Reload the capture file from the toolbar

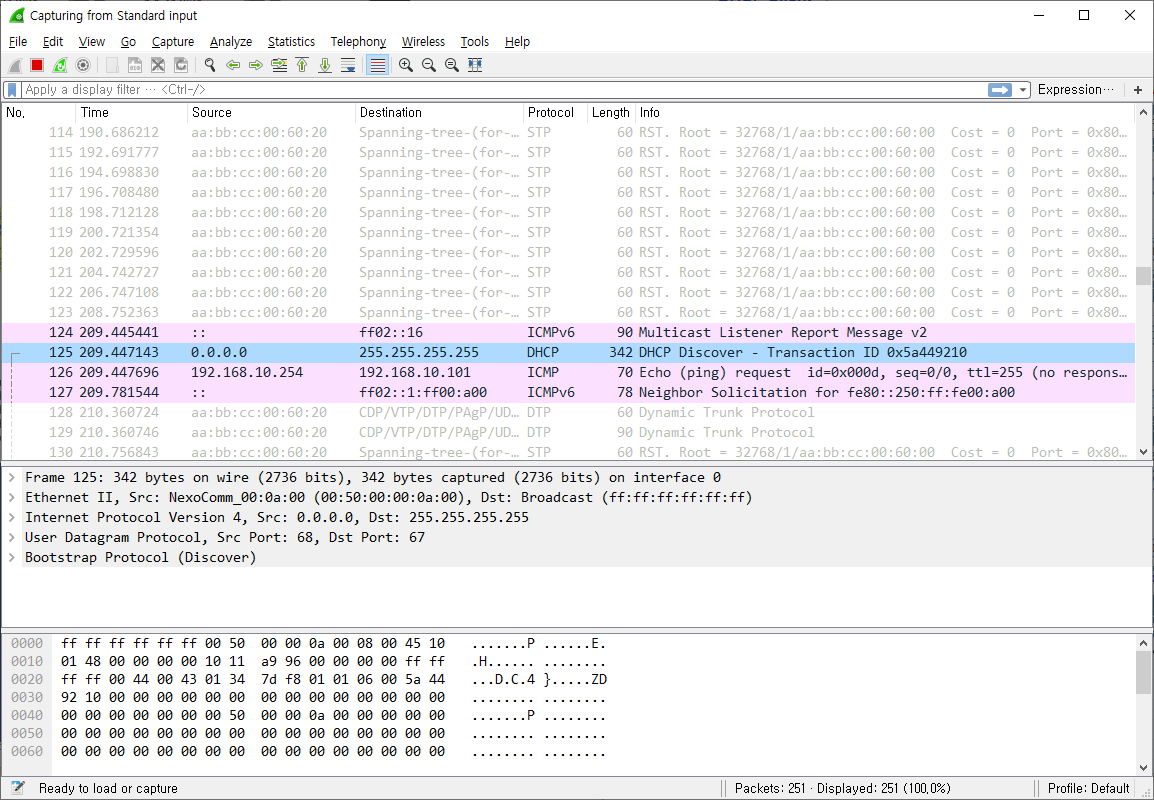point(181,66)
